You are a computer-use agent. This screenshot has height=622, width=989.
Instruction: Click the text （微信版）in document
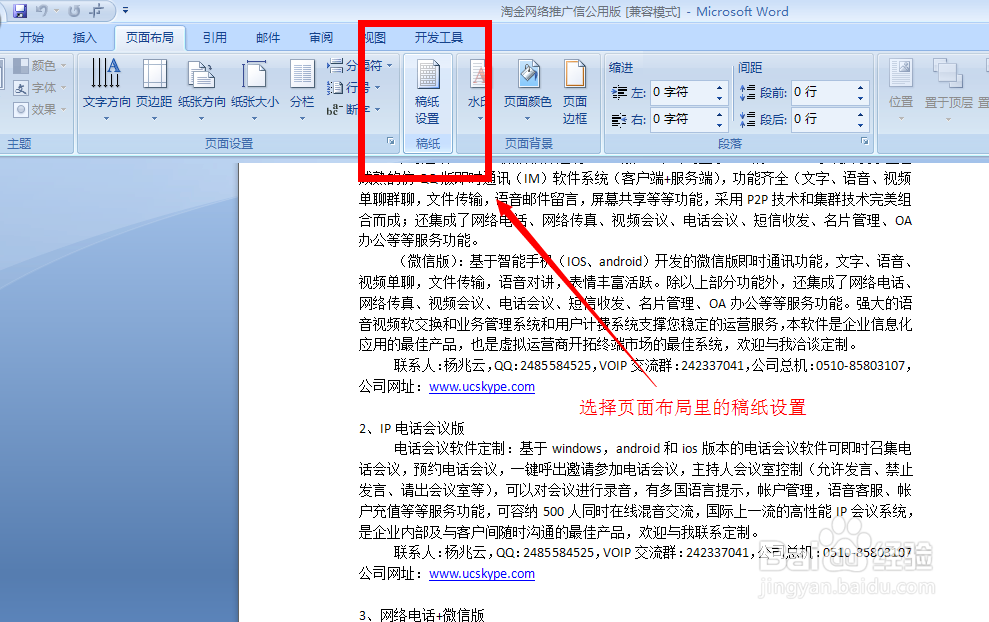431,262
